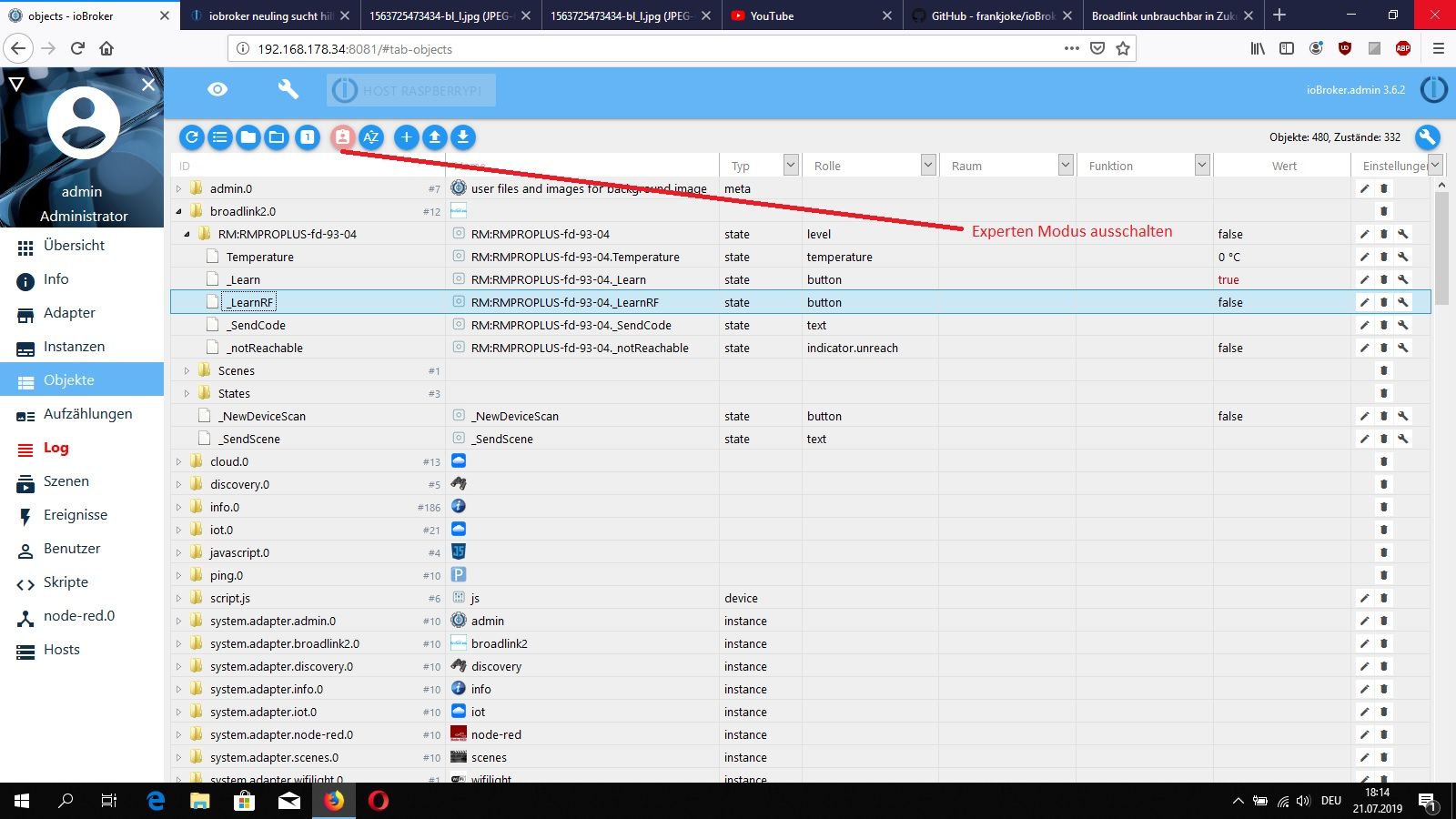Open system settings wrench in header

coord(288,88)
